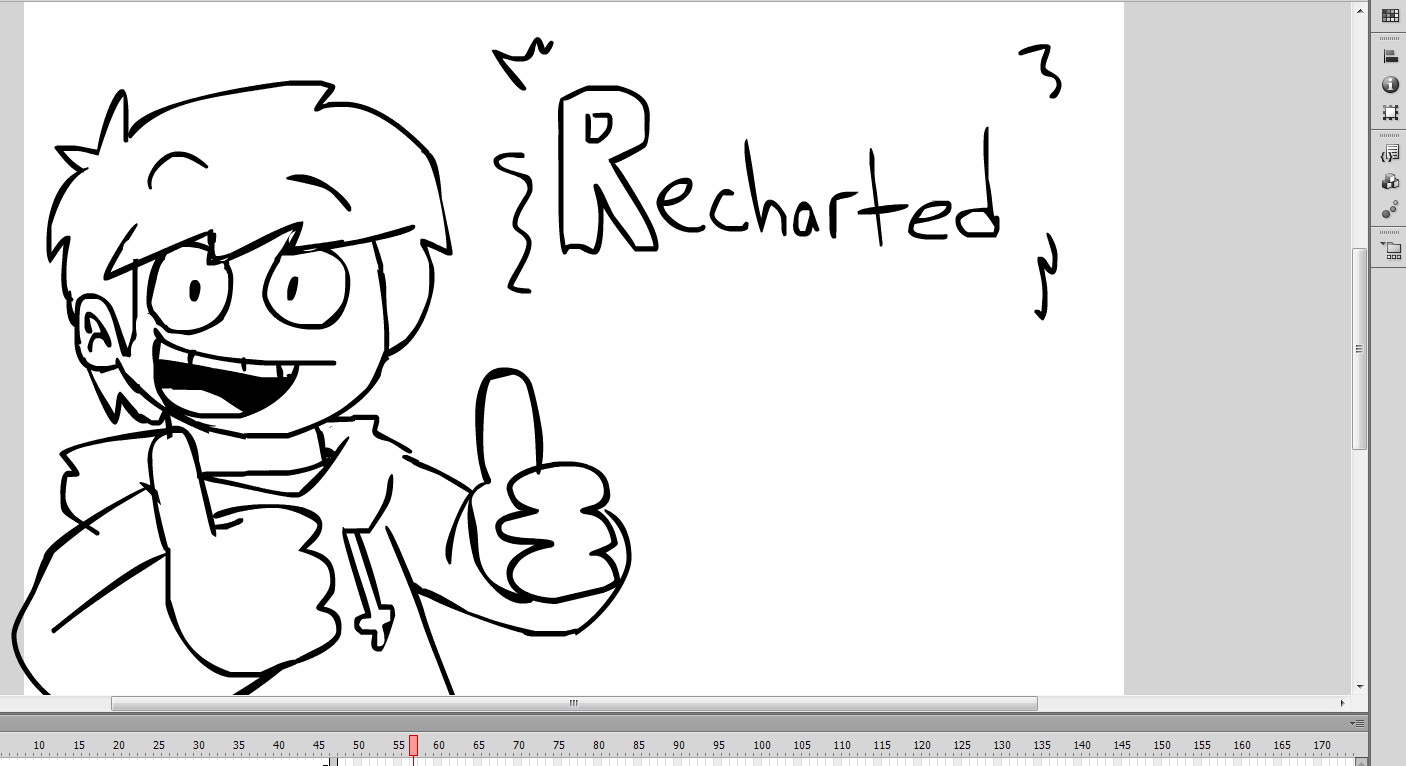
Task: Move playhead to frame 80 on ruler
Action: pos(599,745)
